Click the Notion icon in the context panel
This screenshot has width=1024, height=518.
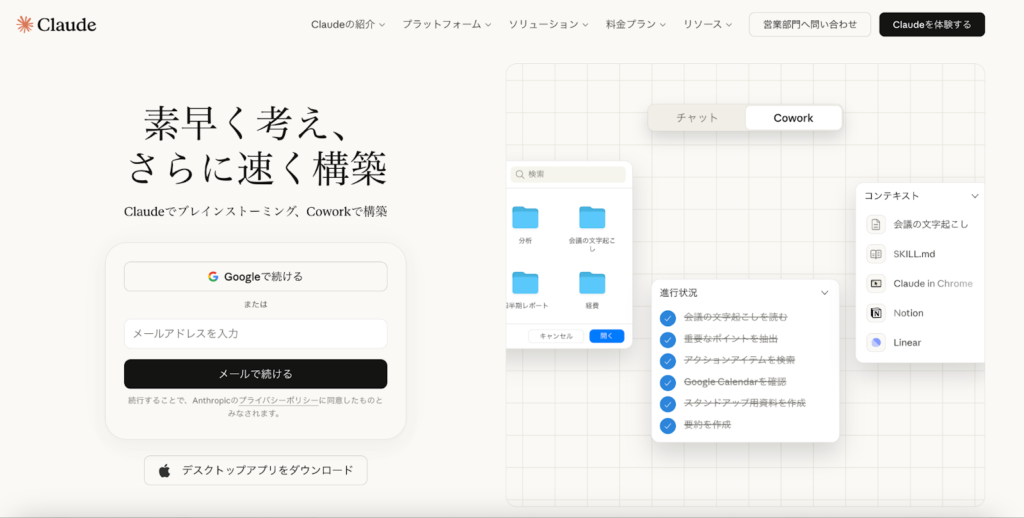point(876,313)
